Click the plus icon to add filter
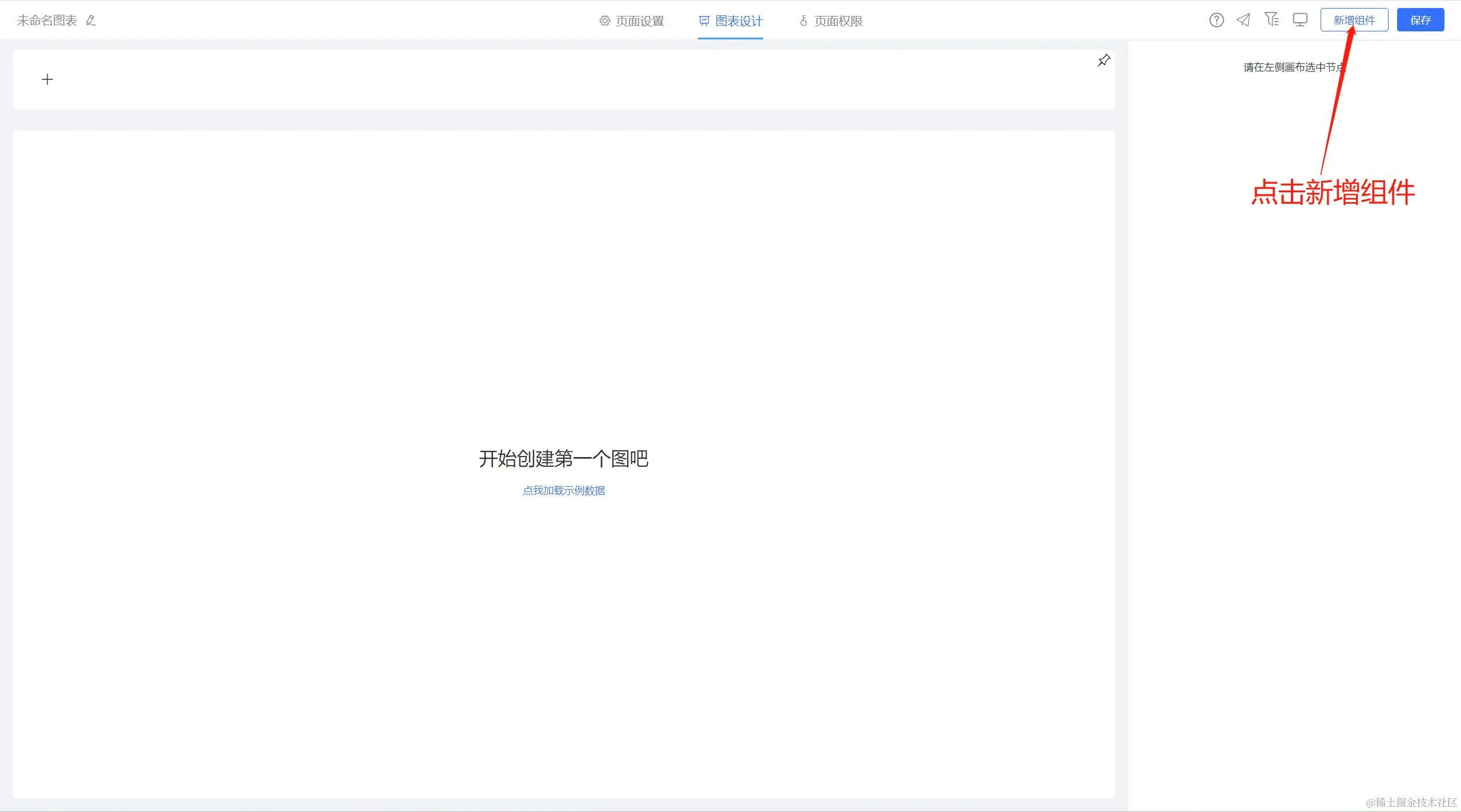 (47, 79)
